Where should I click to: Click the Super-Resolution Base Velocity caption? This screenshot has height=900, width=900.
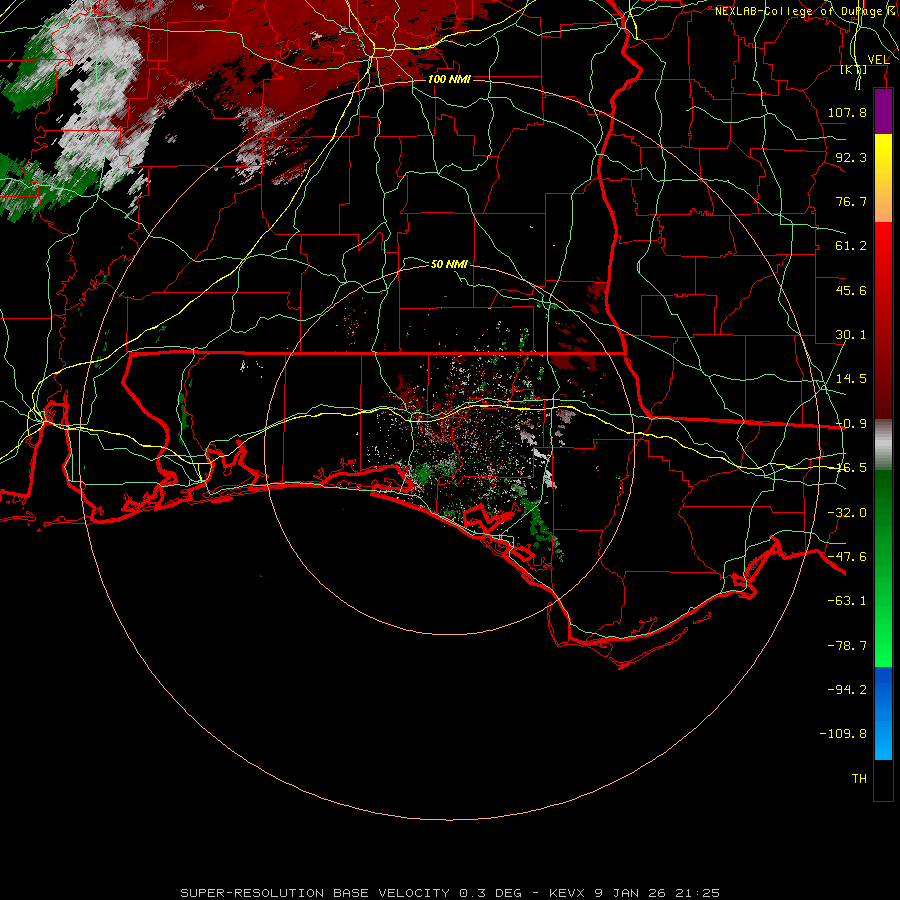(x=449, y=893)
